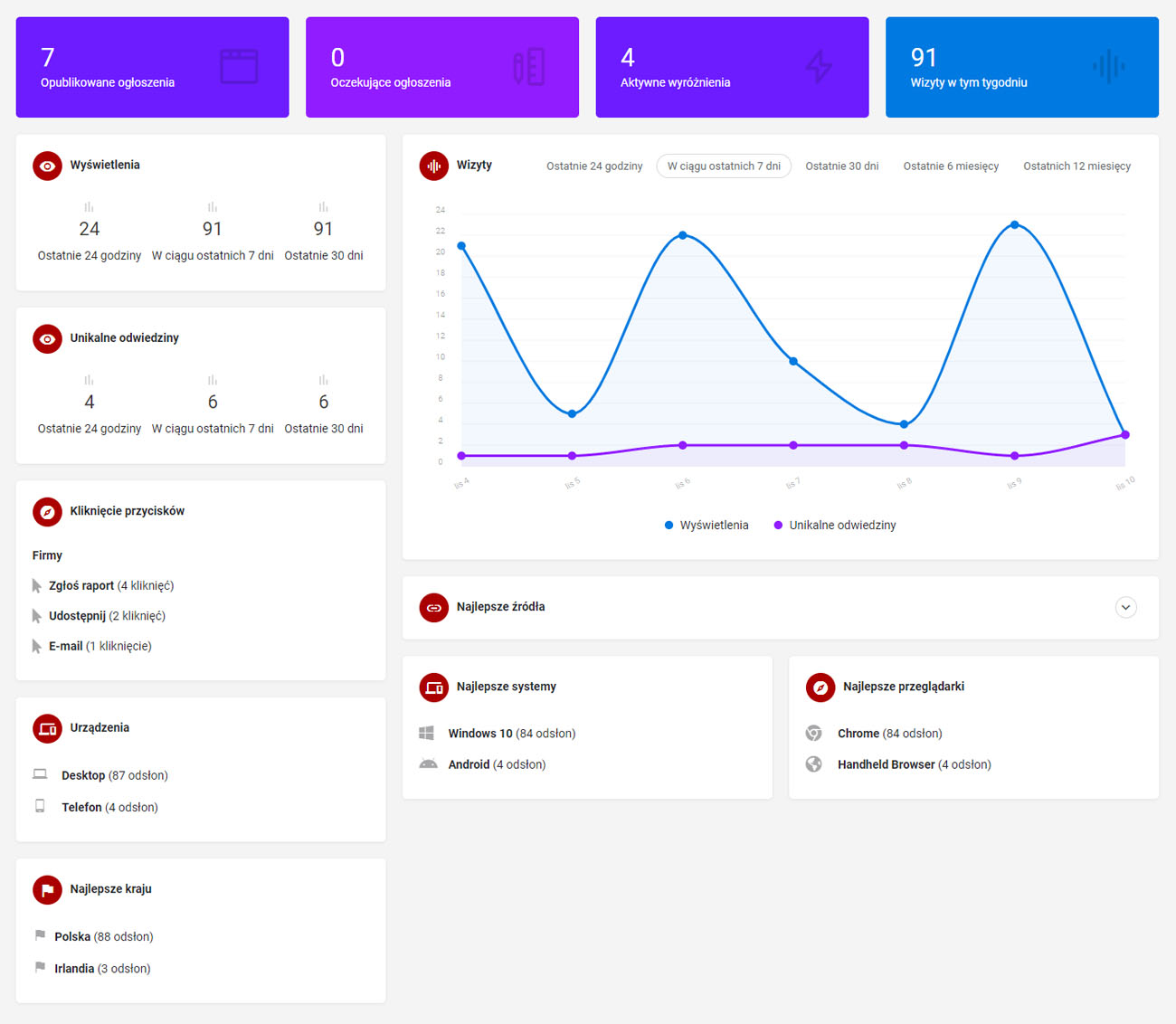Click the red eye icon beside Wyświetlenia
The height and width of the screenshot is (1024, 1176).
click(47, 166)
